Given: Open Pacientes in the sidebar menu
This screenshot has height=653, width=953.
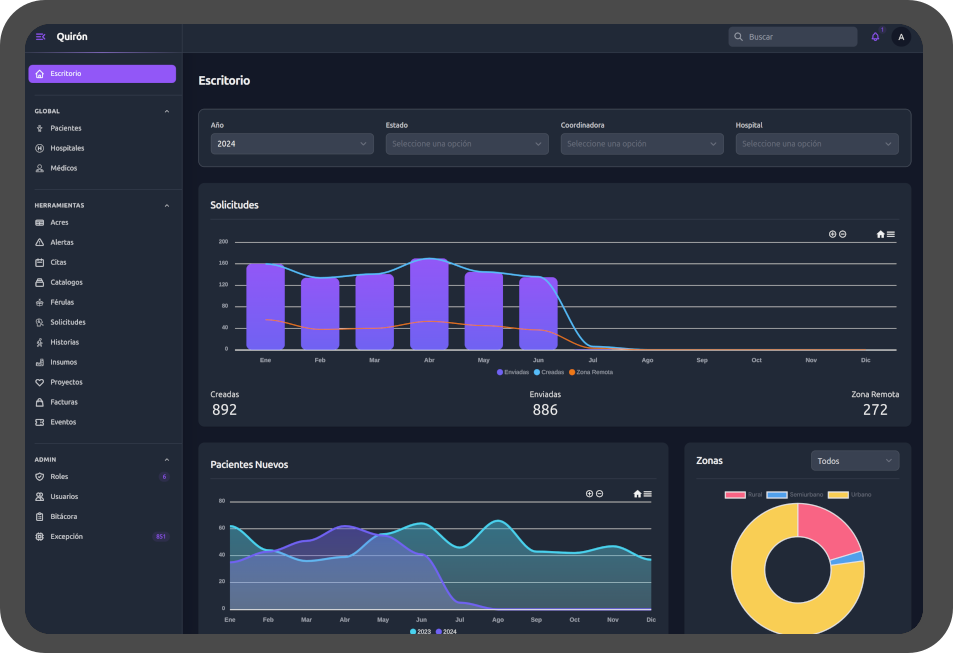Looking at the screenshot, I should coord(66,128).
